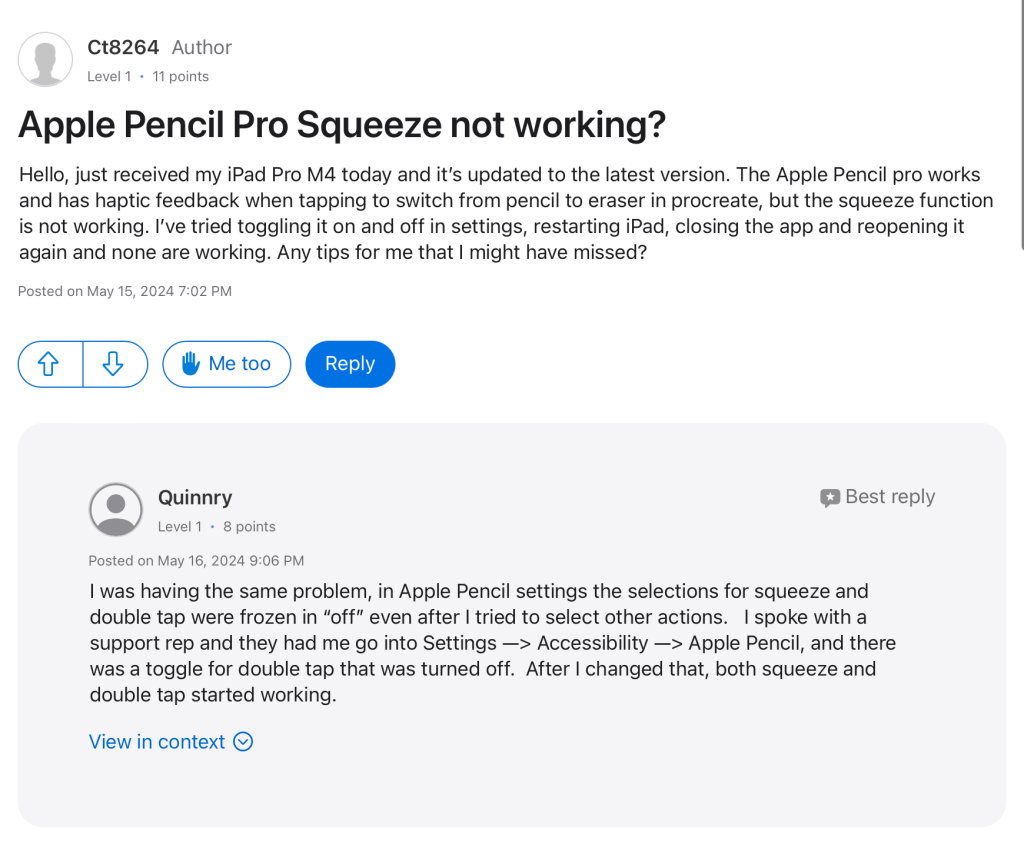Click Quinnry Level 1 points label
Viewport: 1024px width, 858px height.
click(x=216, y=526)
